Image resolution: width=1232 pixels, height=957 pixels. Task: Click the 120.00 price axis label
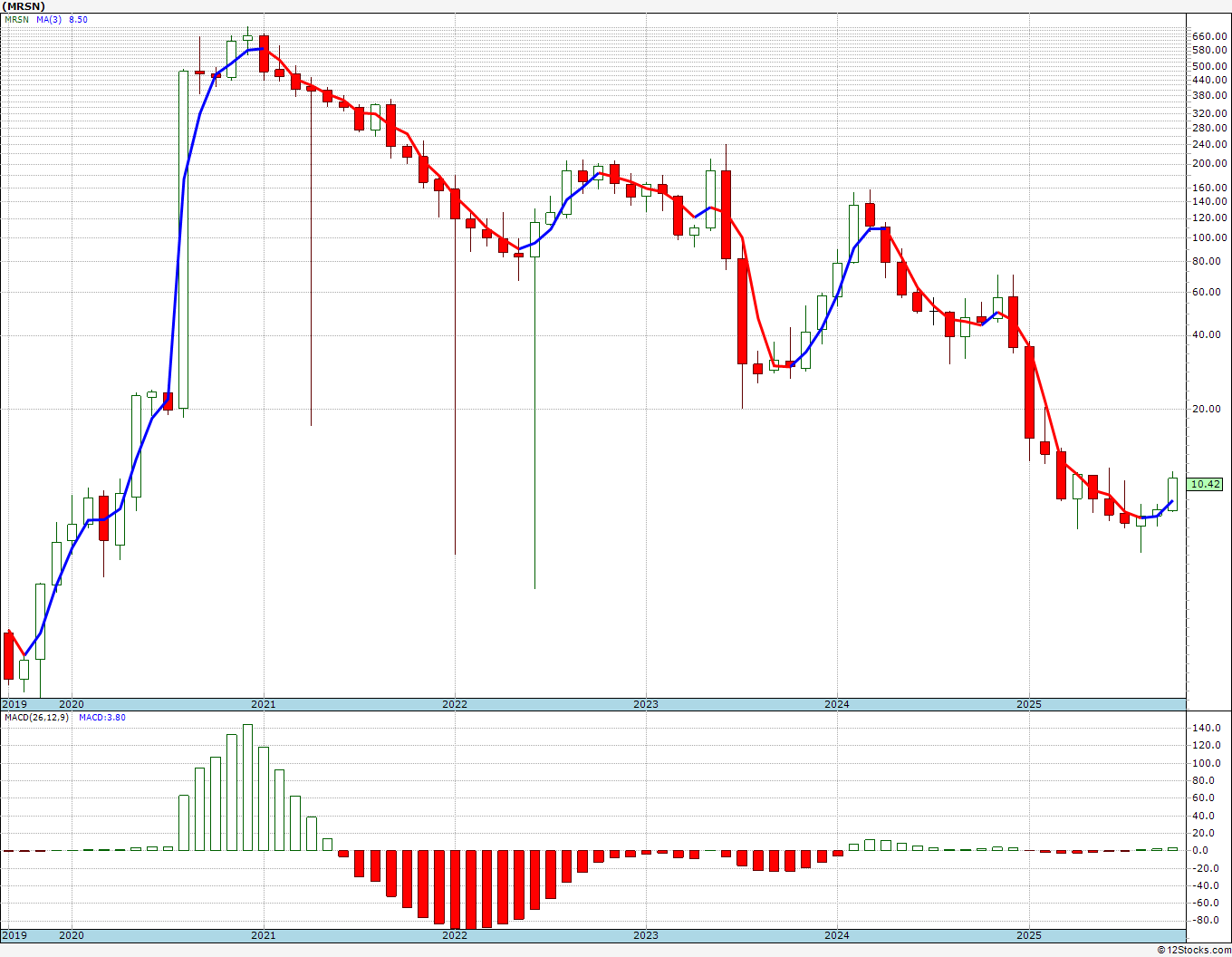click(x=1210, y=217)
